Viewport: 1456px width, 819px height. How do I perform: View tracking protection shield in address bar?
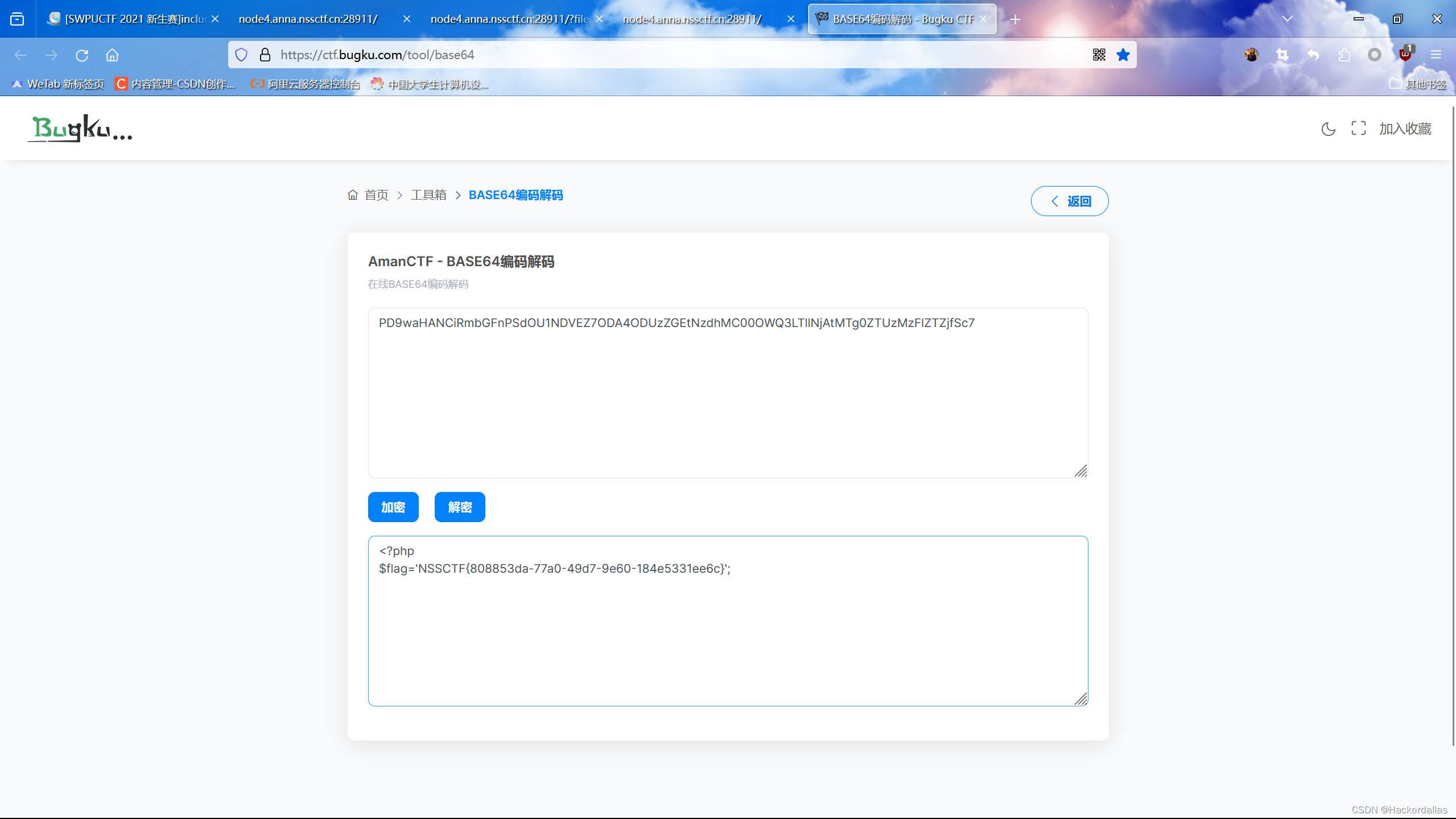(241, 55)
